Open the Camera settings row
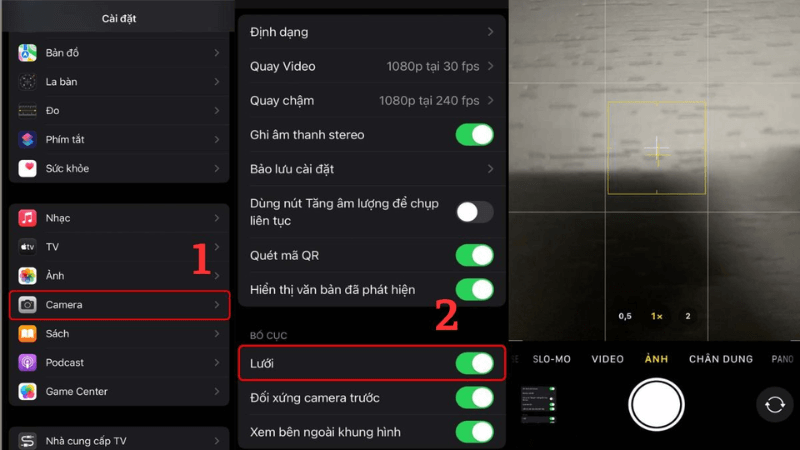Screen dimensions: 800x450 pos(119,305)
